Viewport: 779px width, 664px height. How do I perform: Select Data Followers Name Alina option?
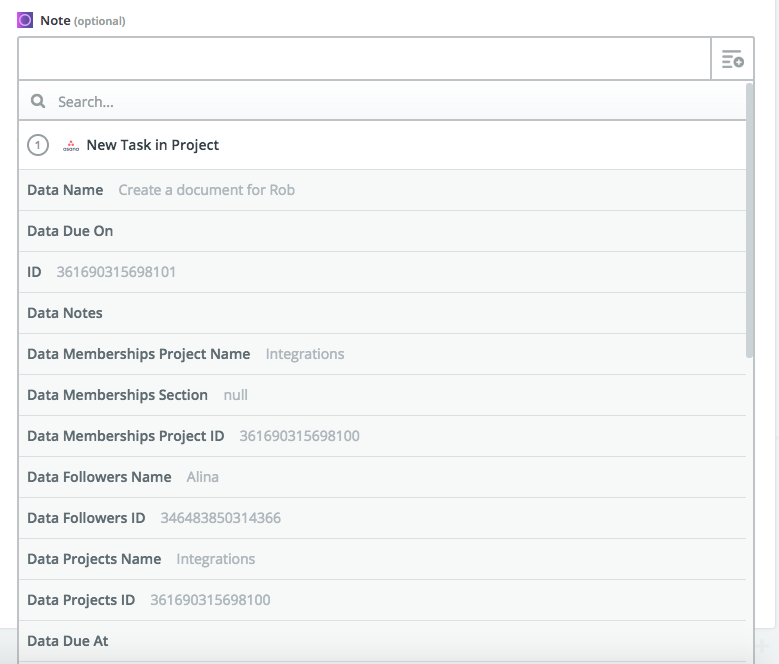pos(383,477)
